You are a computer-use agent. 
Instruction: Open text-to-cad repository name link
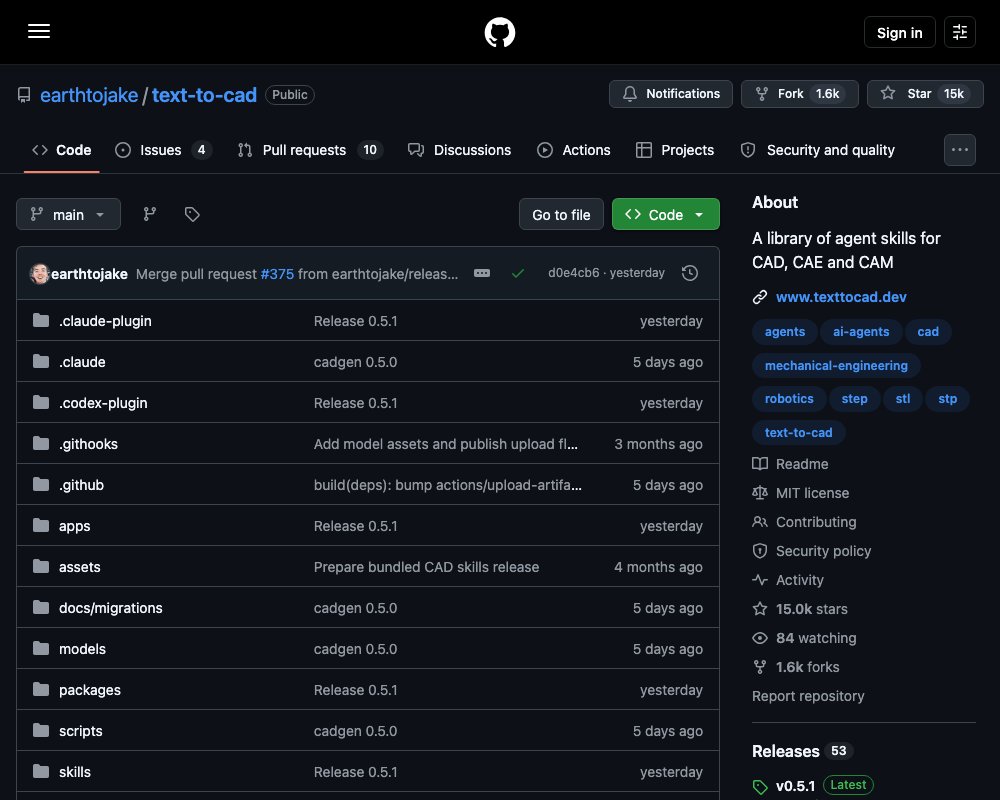point(204,95)
